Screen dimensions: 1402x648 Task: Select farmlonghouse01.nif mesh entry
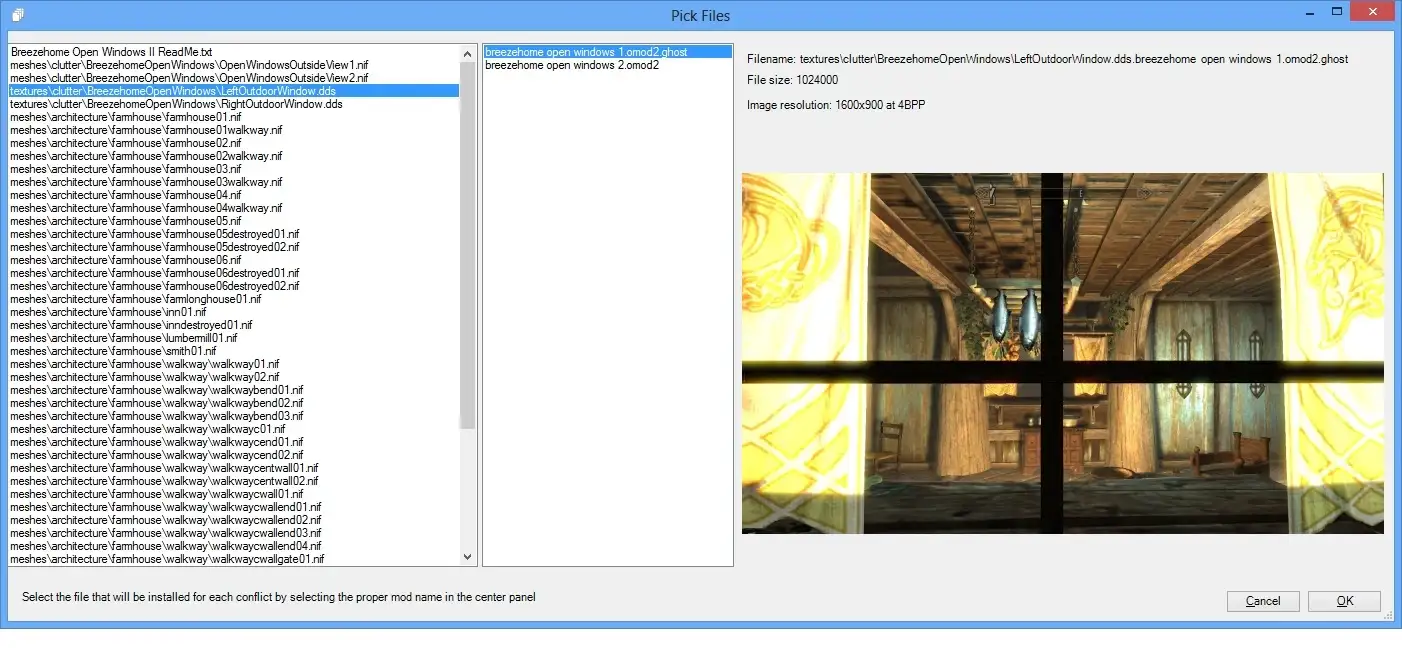pyautogui.click(x=135, y=299)
